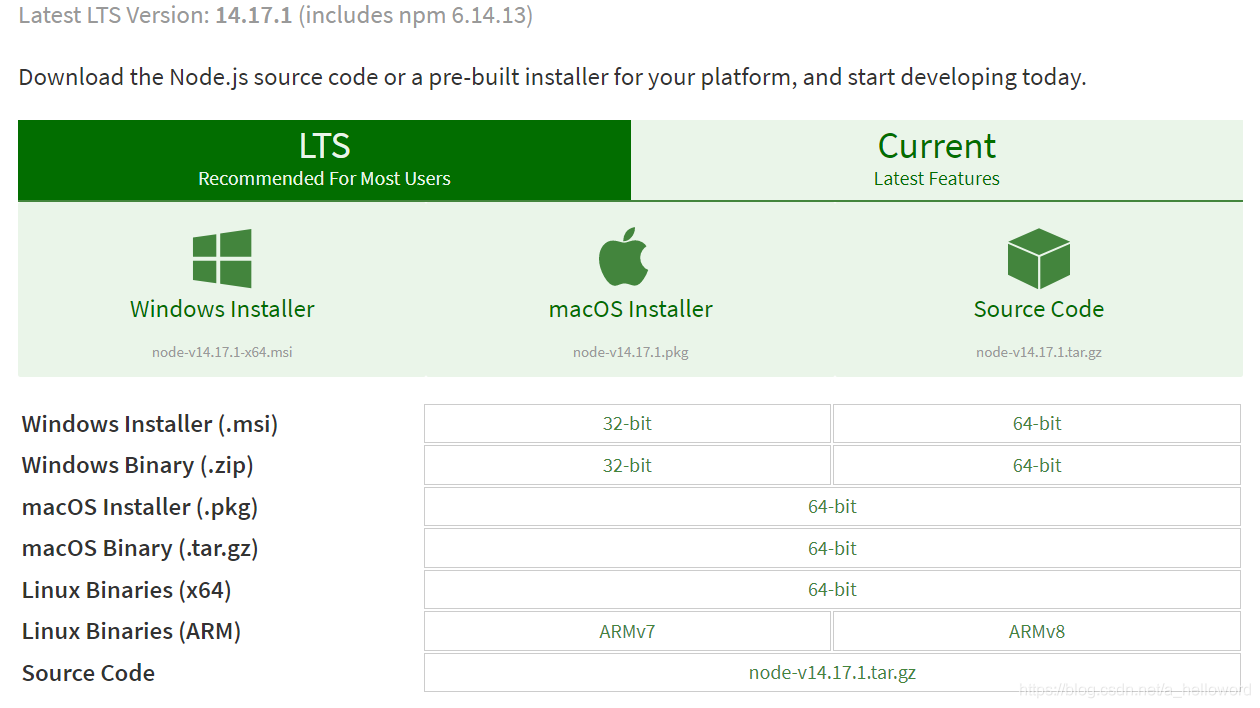1260x708 pixels.
Task: Download Linux Binaries ARMv8
Action: (x=1037, y=632)
